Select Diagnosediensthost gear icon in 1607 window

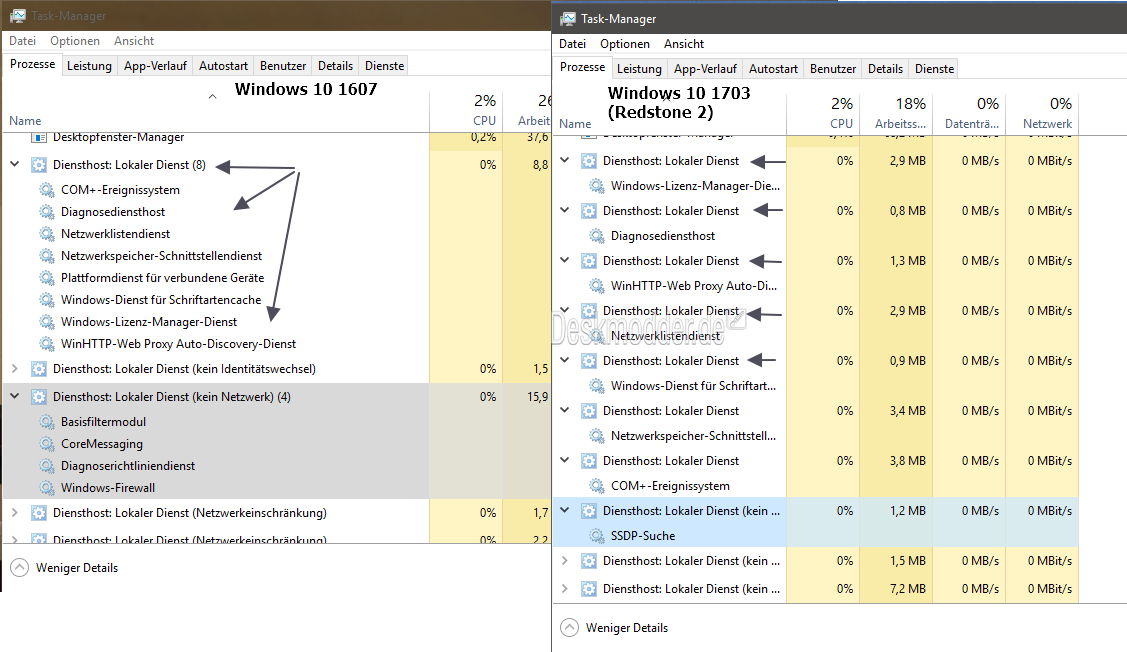click(x=47, y=212)
